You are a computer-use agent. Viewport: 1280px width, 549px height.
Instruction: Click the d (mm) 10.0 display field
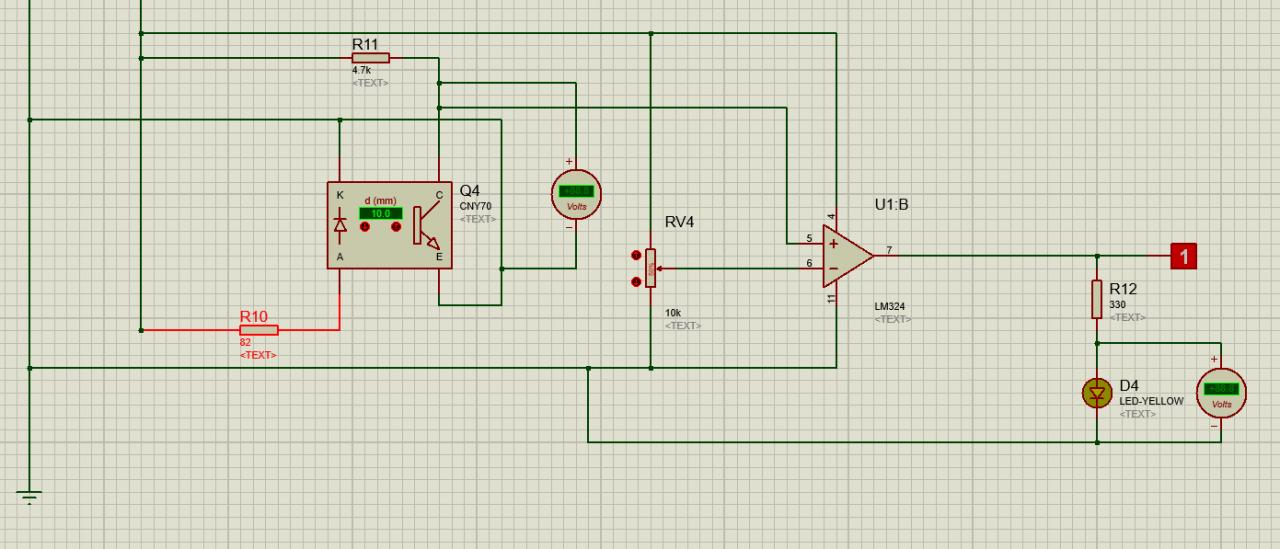[380, 213]
